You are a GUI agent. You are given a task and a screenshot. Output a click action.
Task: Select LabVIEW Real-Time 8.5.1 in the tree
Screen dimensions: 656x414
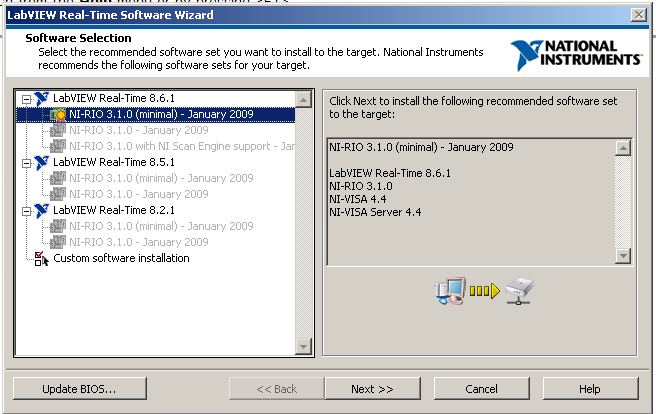[x=114, y=162]
